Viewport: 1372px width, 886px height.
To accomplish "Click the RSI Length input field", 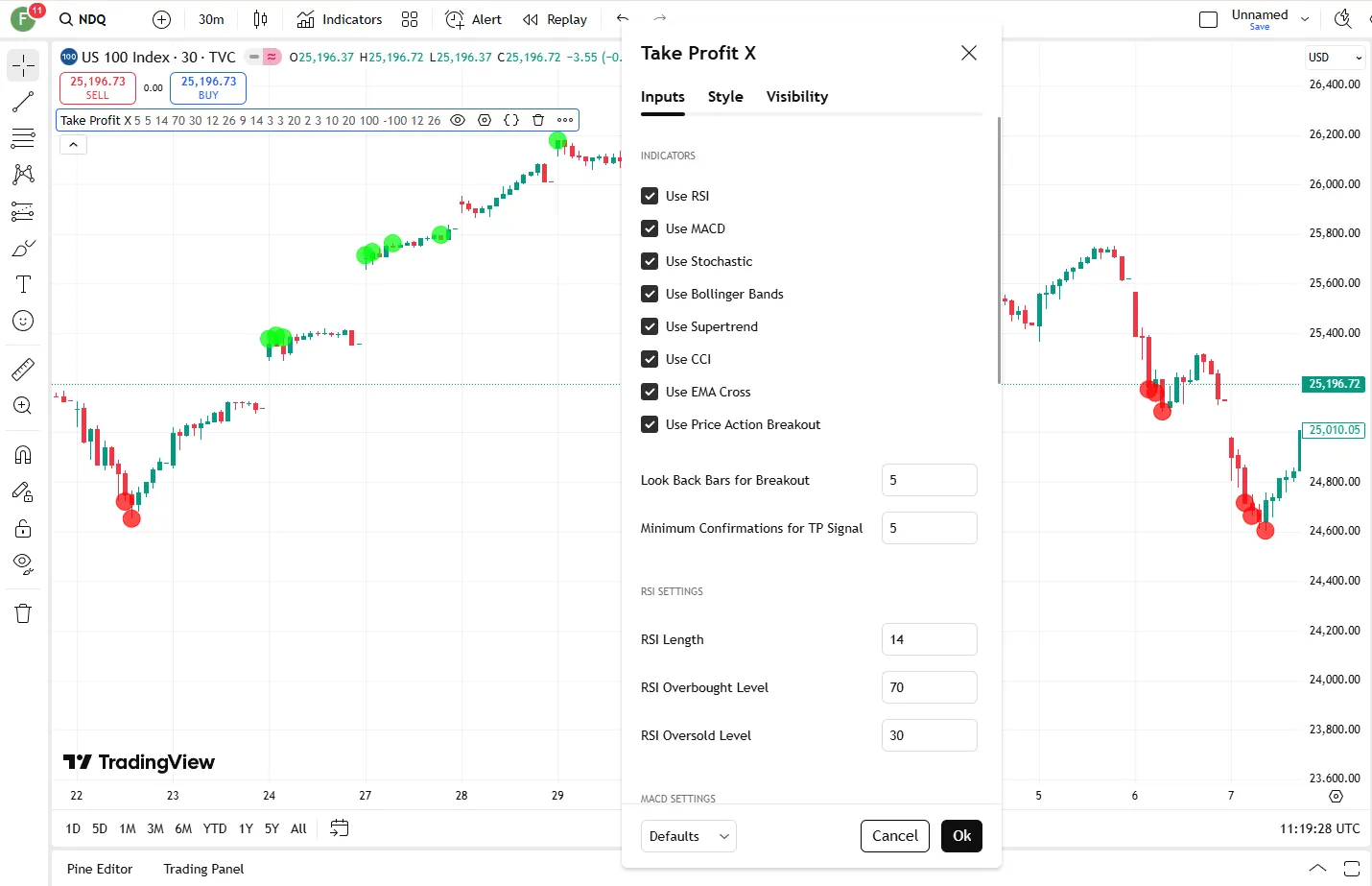I will click(x=929, y=639).
